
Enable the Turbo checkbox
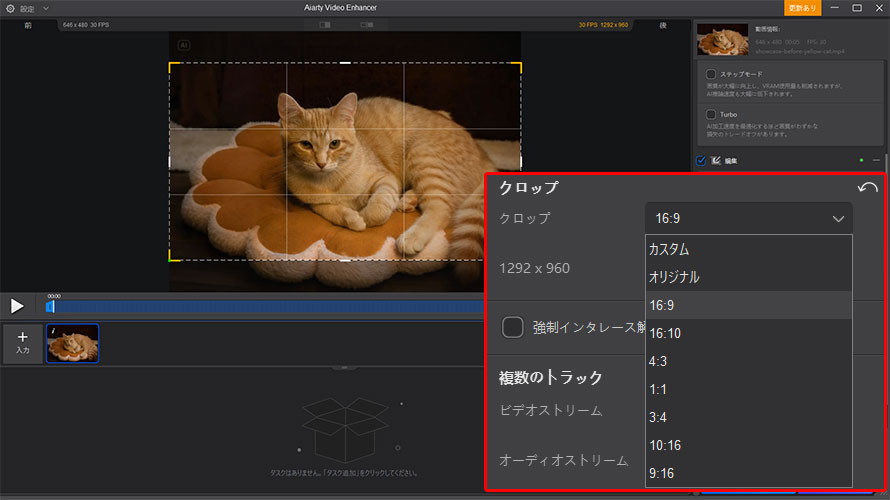(710, 114)
